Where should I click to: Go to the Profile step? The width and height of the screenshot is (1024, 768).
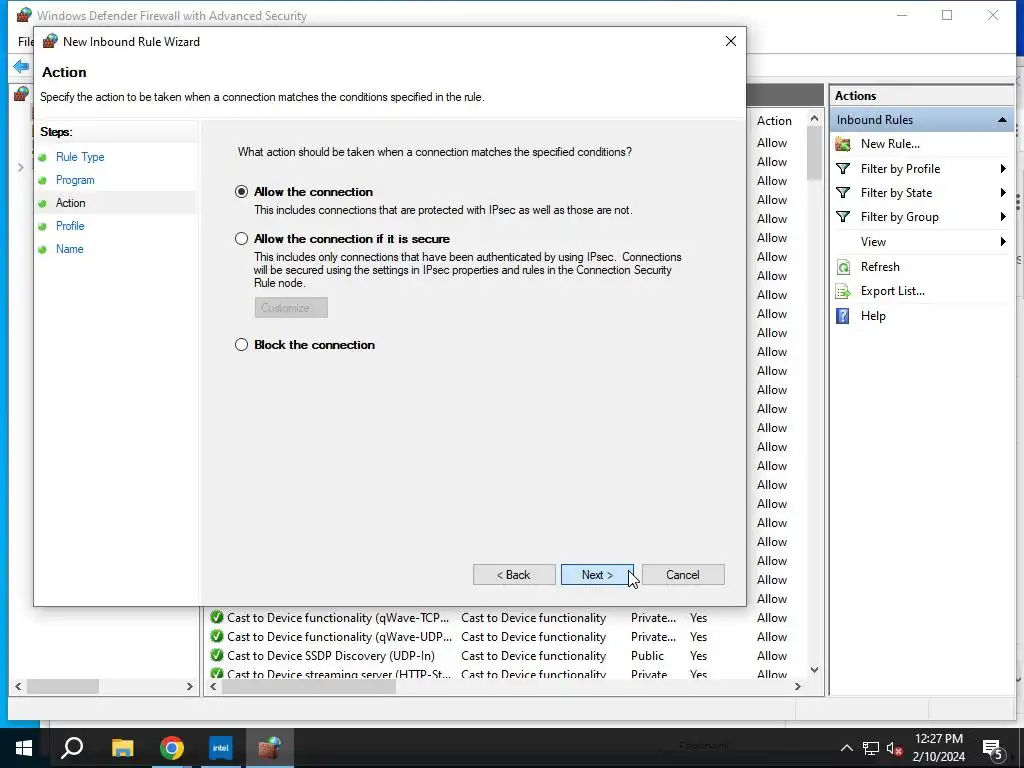70,226
